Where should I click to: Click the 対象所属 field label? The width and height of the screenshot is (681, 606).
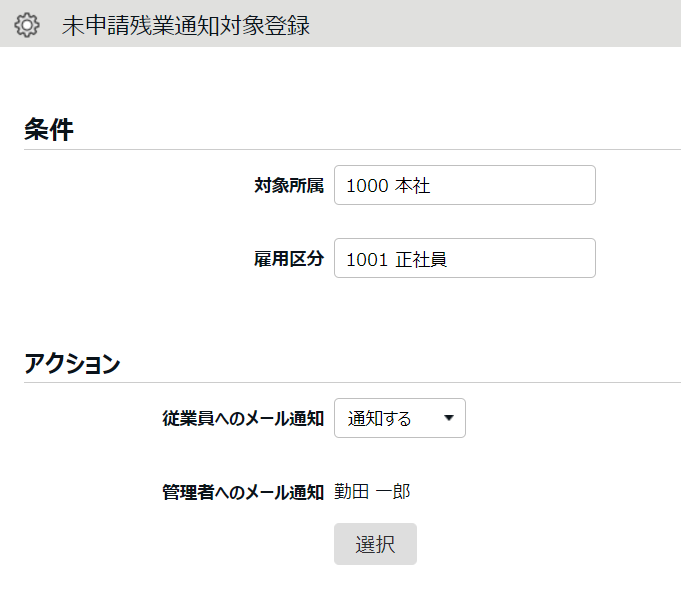(289, 185)
